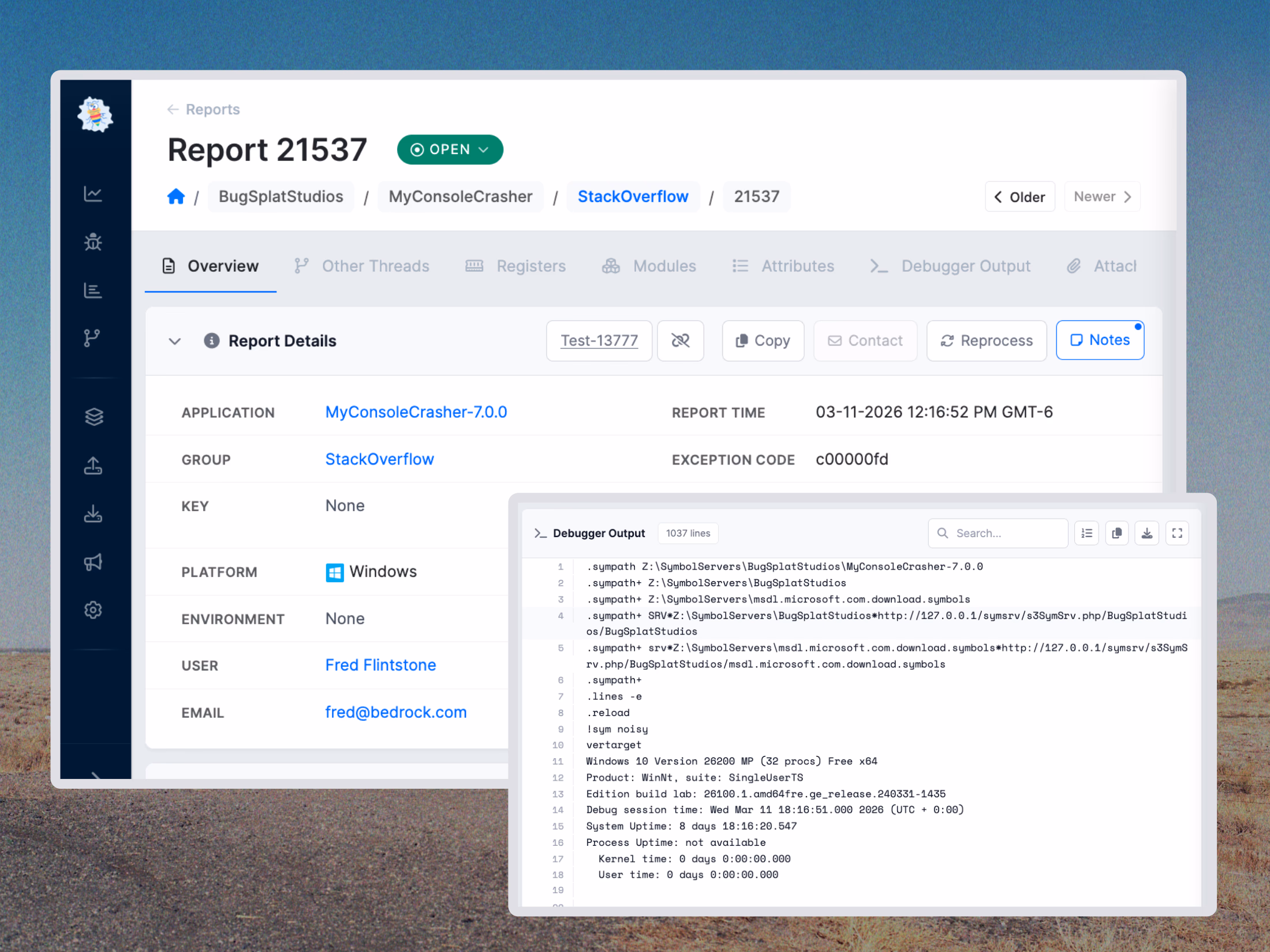Image resolution: width=1270 pixels, height=952 pixels.
Task: Expand the sidebar with the bottom chevron
Action: point(96,775)
